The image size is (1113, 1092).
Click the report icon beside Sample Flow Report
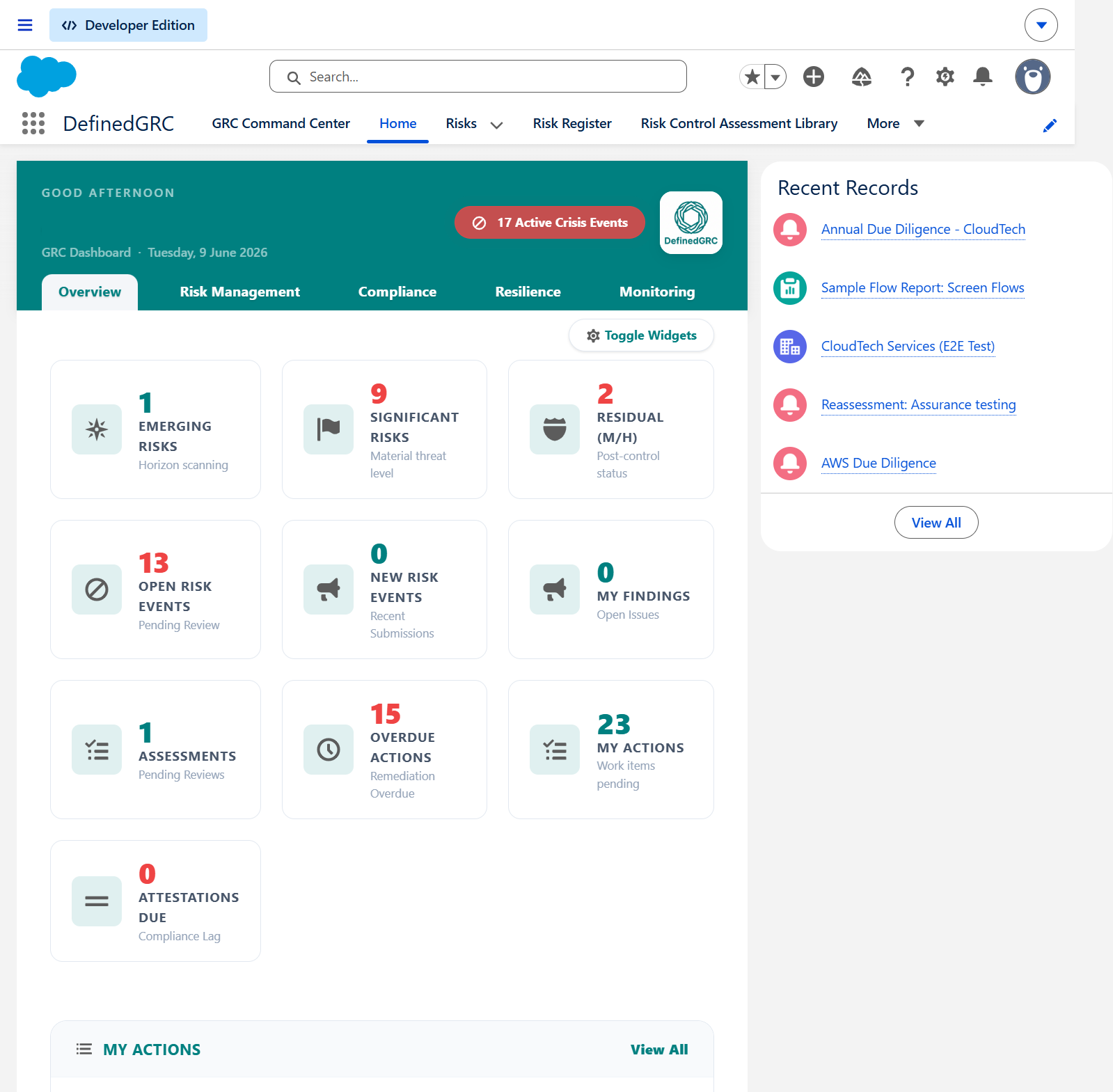click(x=790, y=288)
